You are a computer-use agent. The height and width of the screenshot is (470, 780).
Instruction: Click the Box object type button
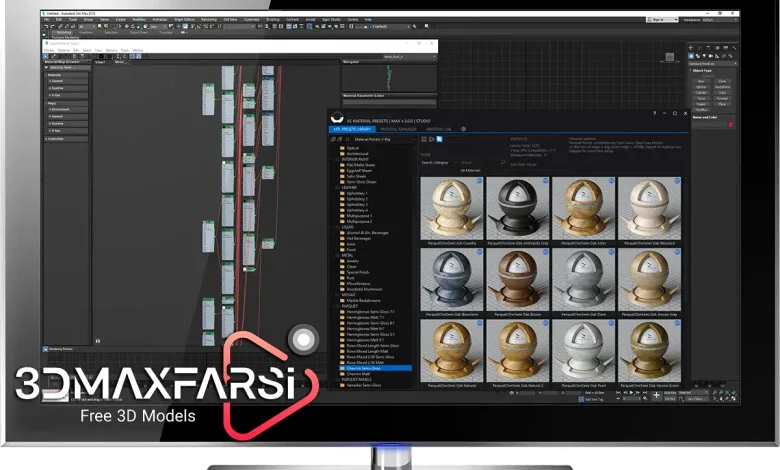(701, 81)
